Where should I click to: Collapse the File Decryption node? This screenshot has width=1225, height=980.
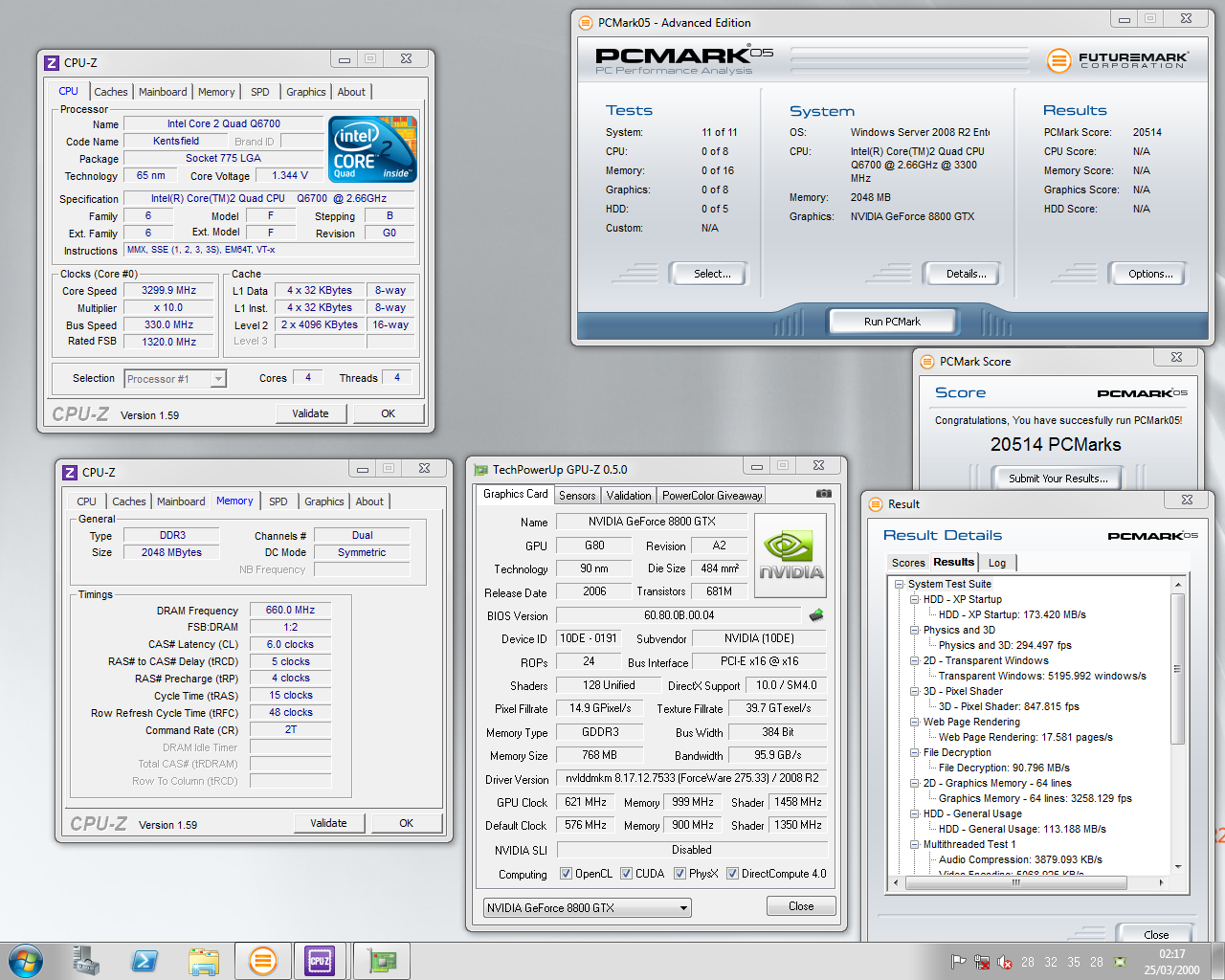(x=914, y=753)
